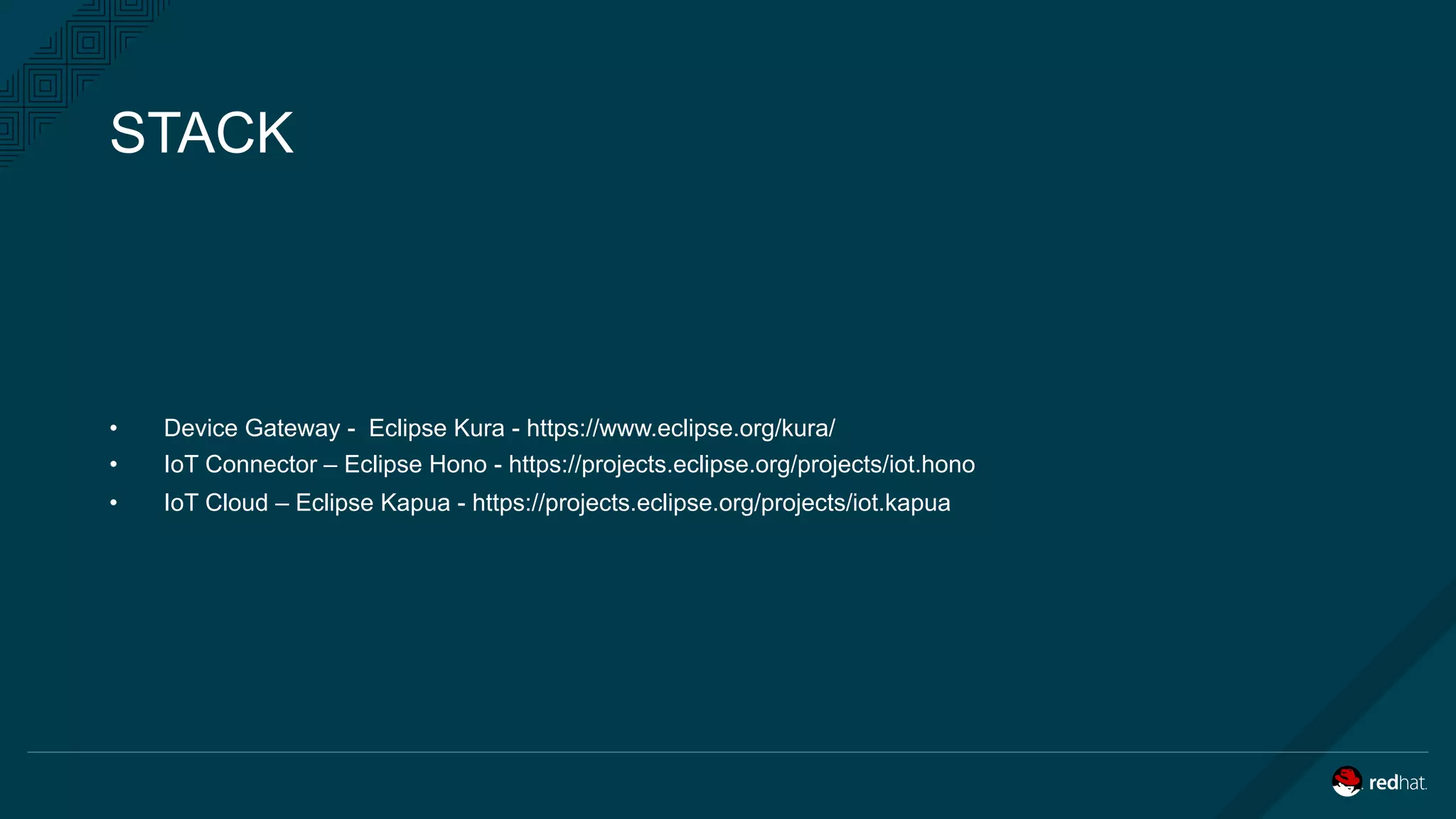Click the Red Hat logo
Image resolution: width=1456 pixels, height=819 pixels.
(1379, 781)
